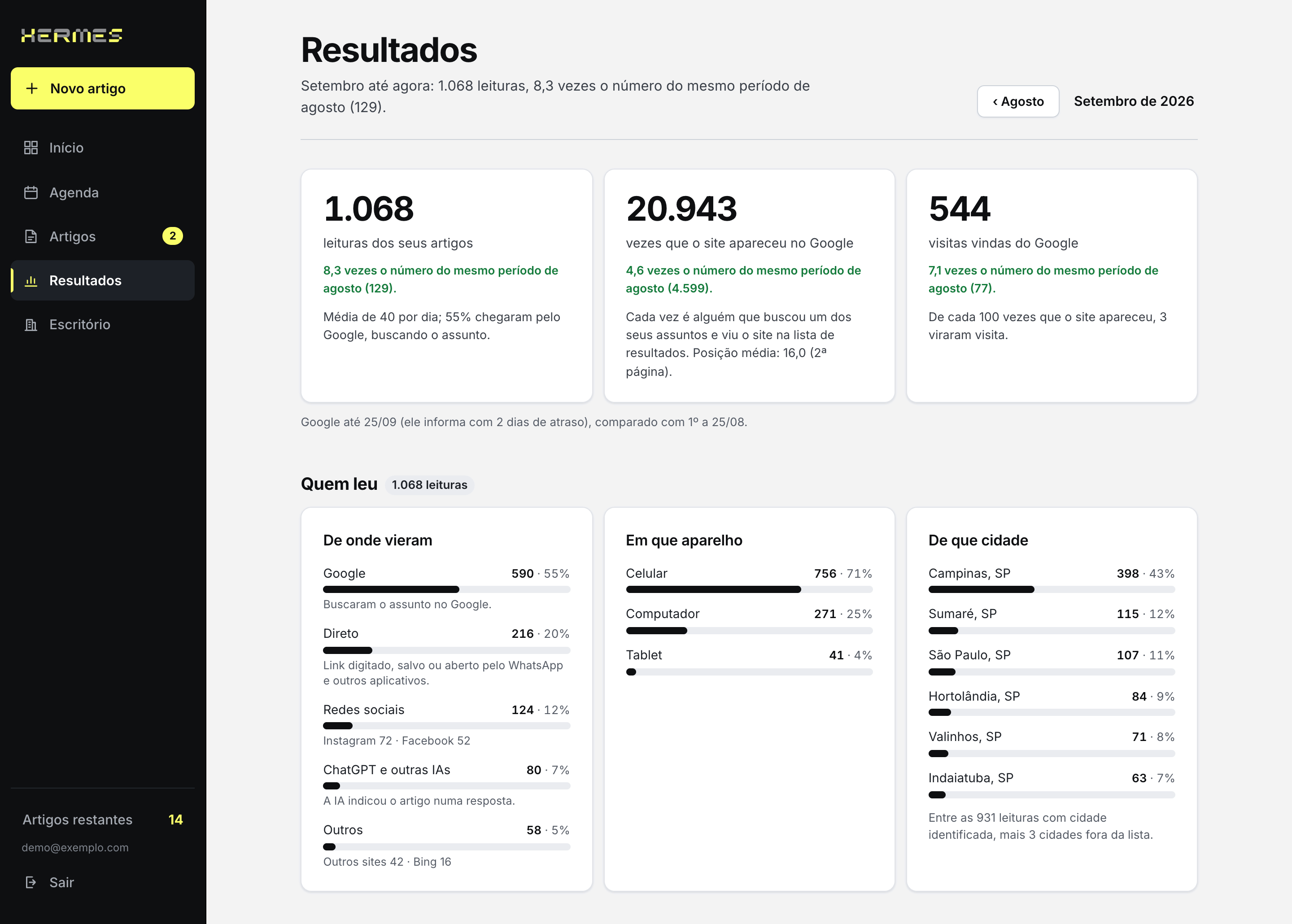Click Sair to log out

[x=102, y=882]
